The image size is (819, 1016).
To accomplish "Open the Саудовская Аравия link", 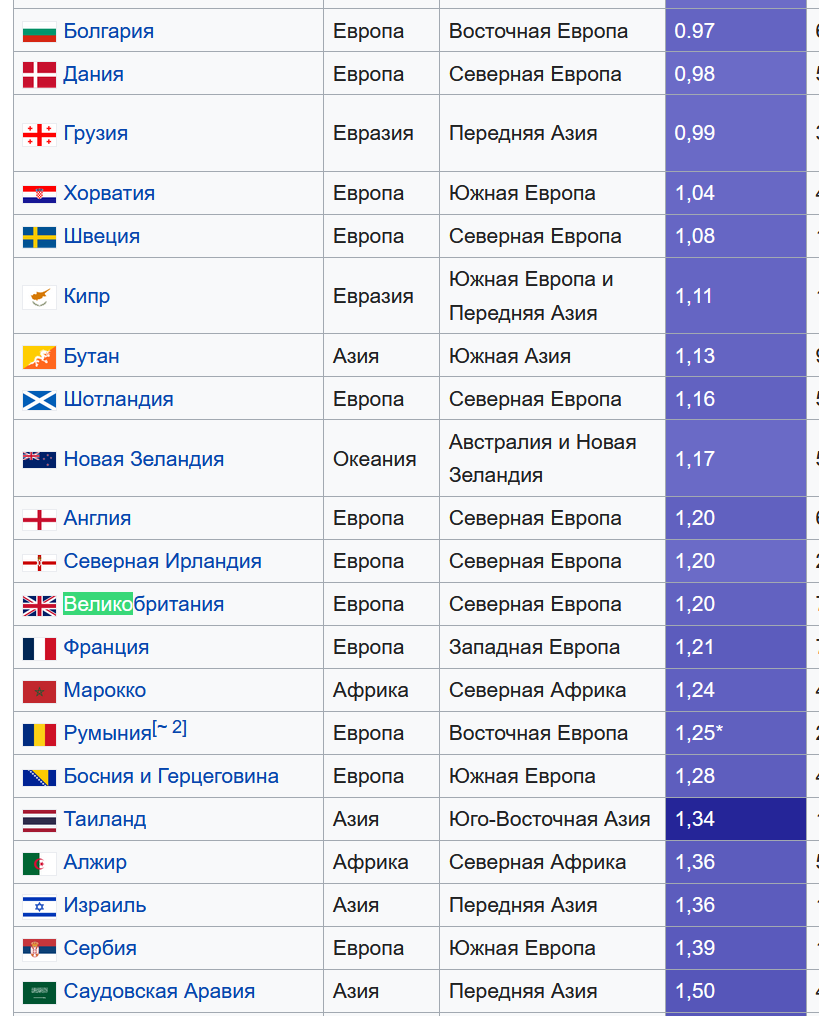I will (159, 991).
